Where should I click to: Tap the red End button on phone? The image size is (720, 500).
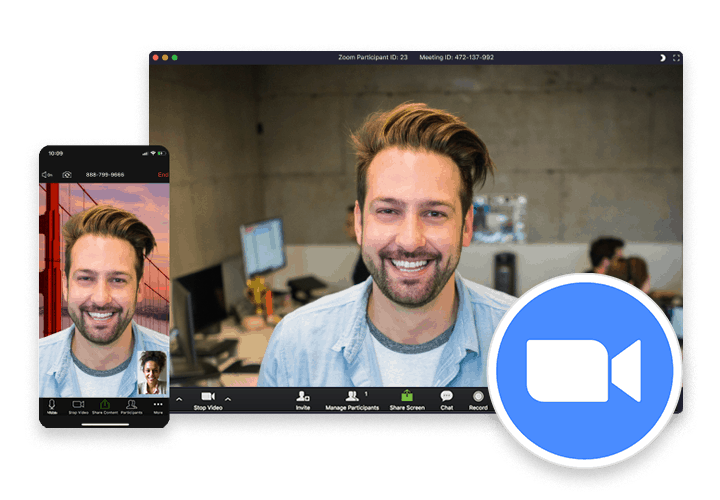162,174
